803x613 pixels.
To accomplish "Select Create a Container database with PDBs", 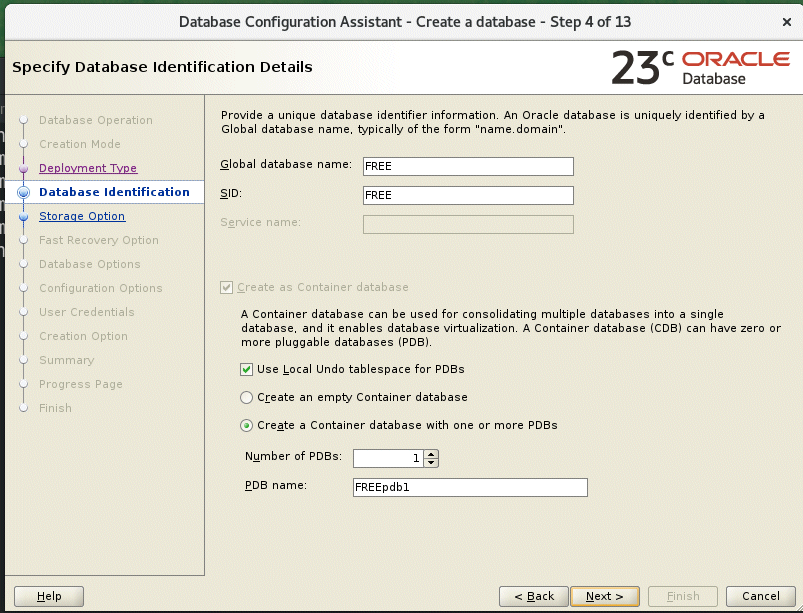I will click(x=247, y=425).
